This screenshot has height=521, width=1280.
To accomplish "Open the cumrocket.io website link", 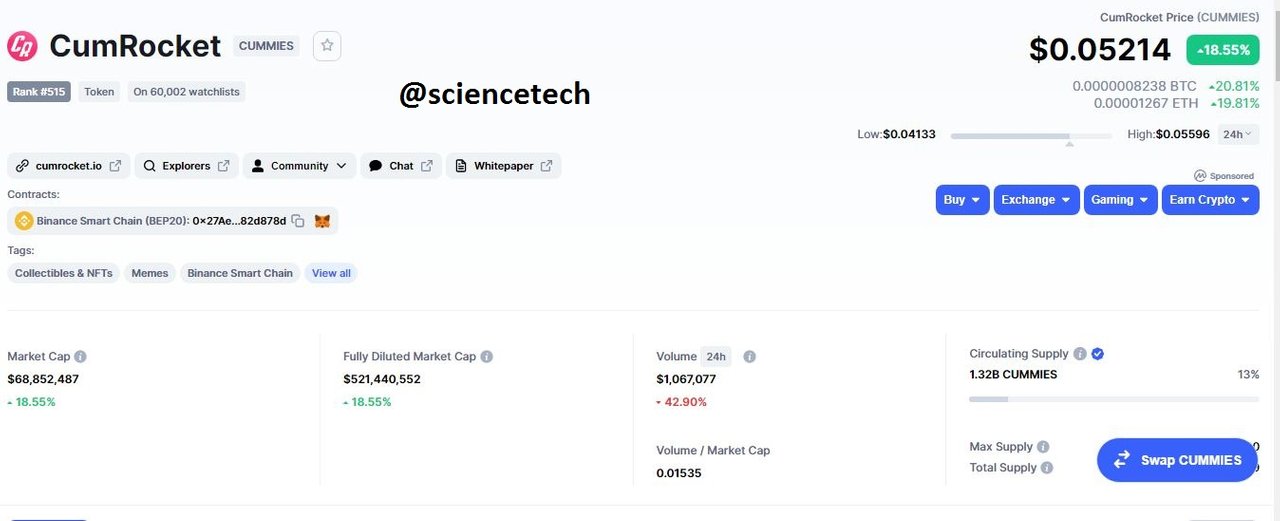I will click(69, 166).
